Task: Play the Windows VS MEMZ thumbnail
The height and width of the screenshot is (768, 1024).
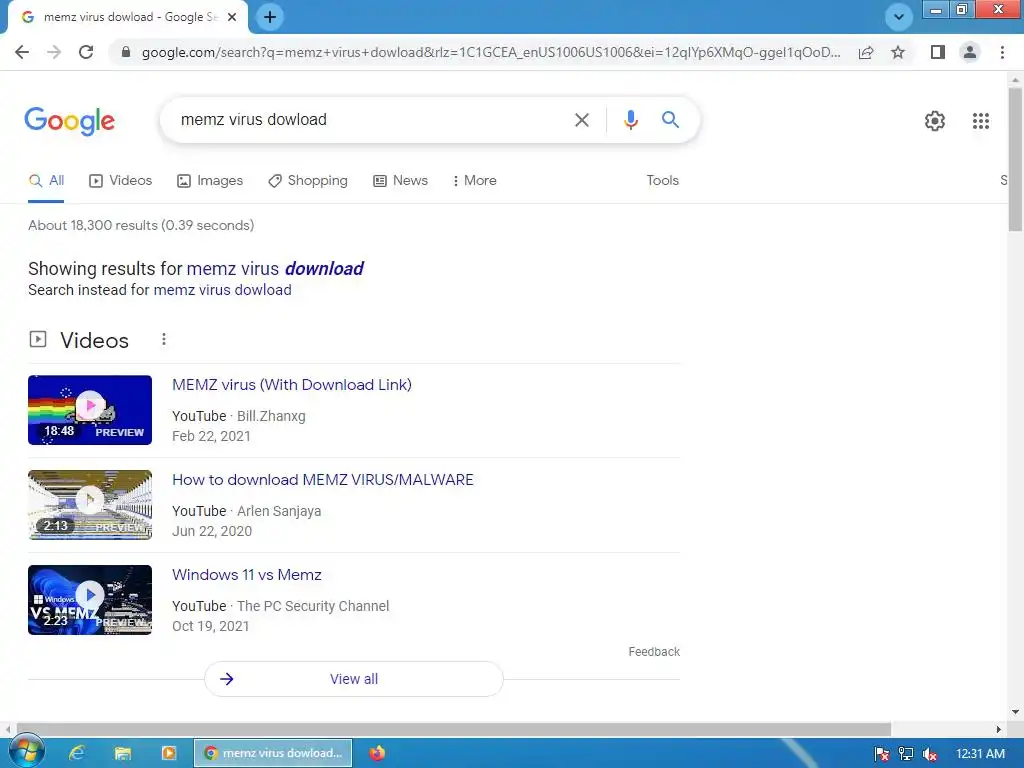Action: [x=90, y=600]
